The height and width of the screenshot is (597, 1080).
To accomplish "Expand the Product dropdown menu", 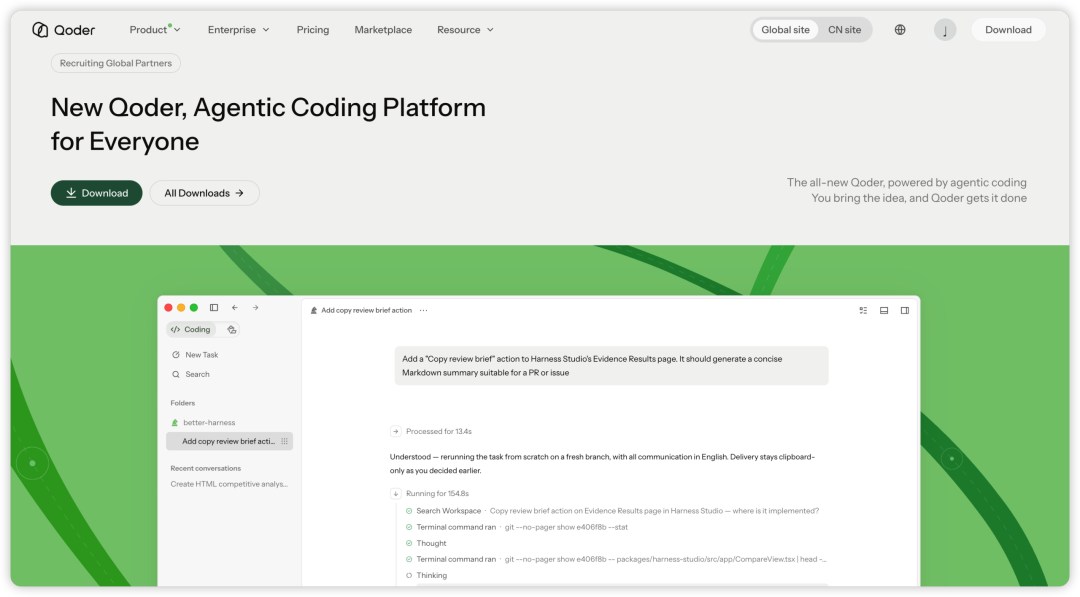I will pos(155,30).
